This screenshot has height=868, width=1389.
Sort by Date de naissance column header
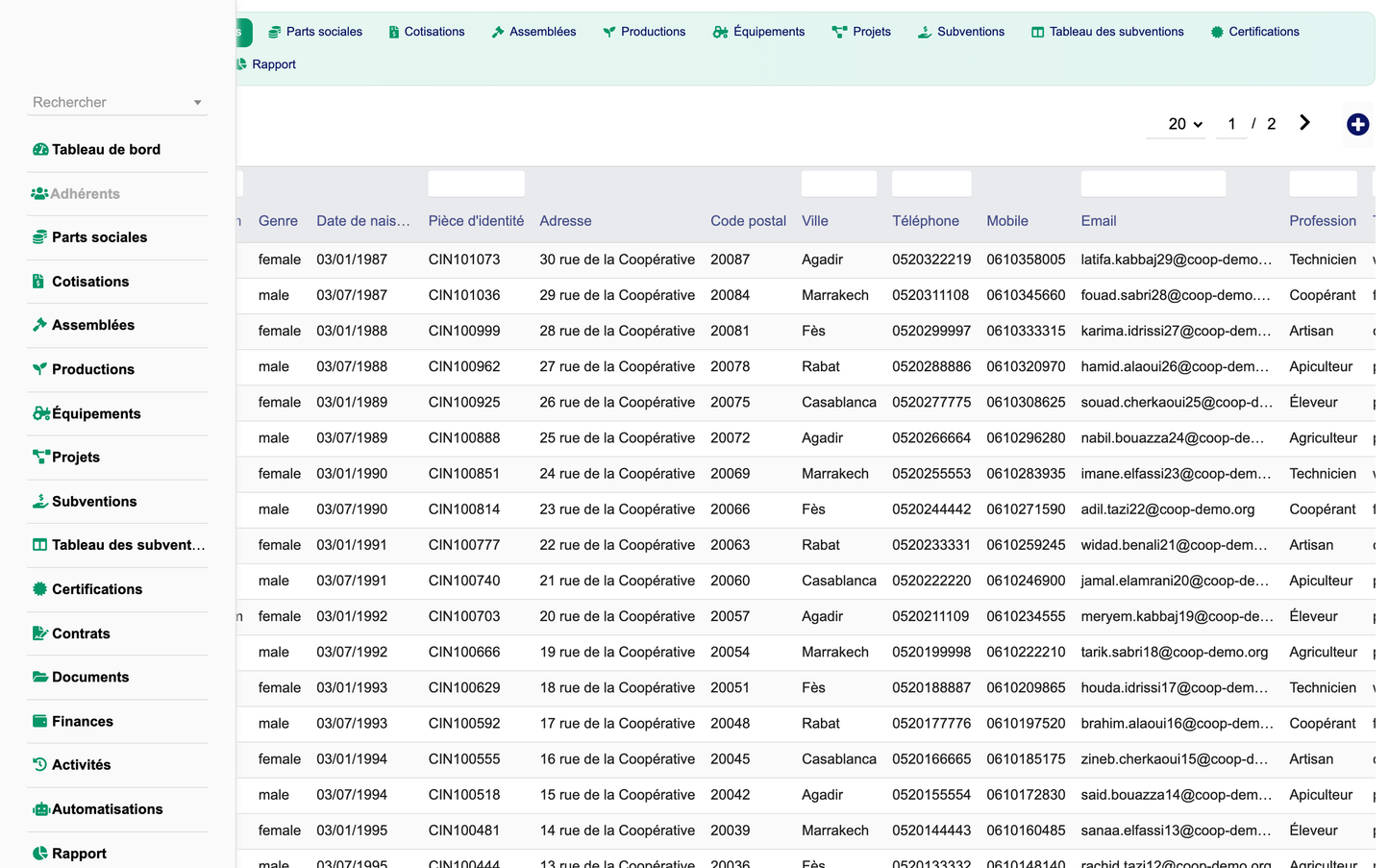click(363, 221)
